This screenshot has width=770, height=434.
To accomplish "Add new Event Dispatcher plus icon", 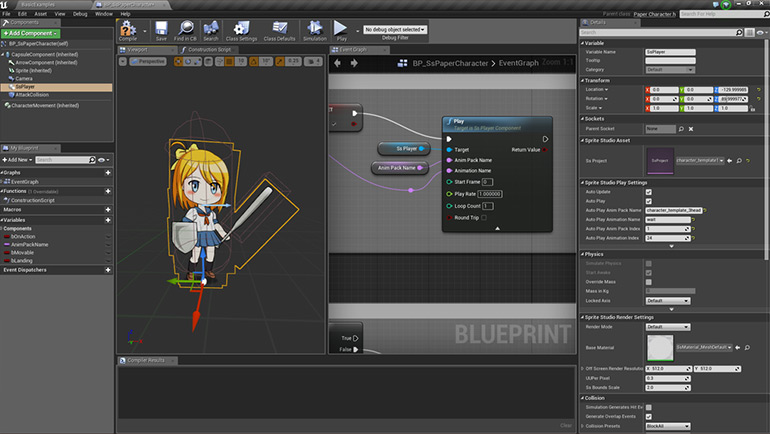I will 108,270.
